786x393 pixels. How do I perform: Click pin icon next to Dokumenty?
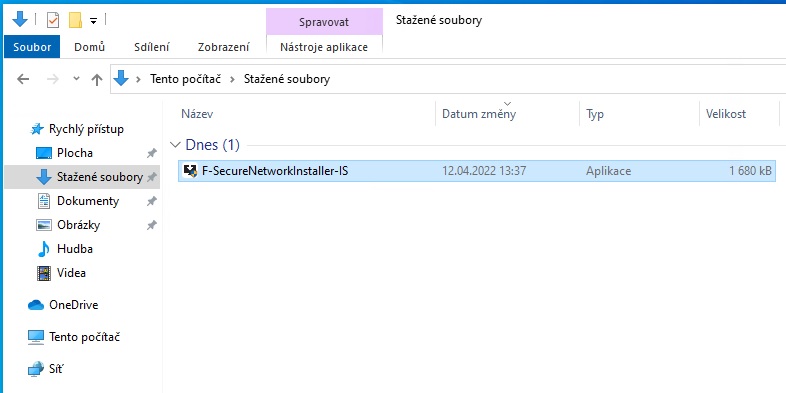[x=151, y=201]
